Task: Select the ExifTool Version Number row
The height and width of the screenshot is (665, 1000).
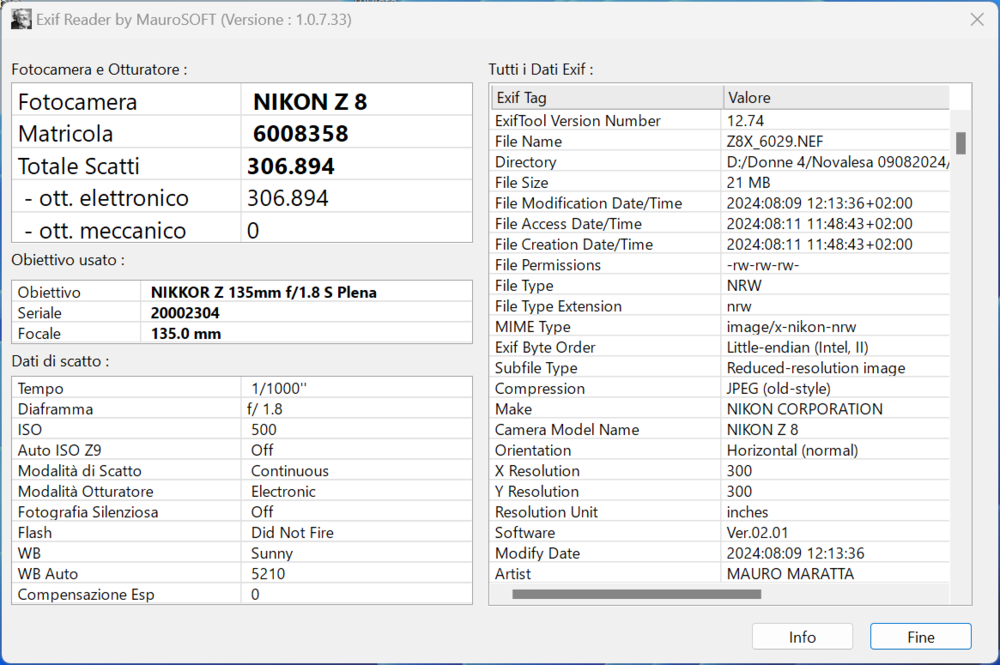Action: [x=721, y=121]
